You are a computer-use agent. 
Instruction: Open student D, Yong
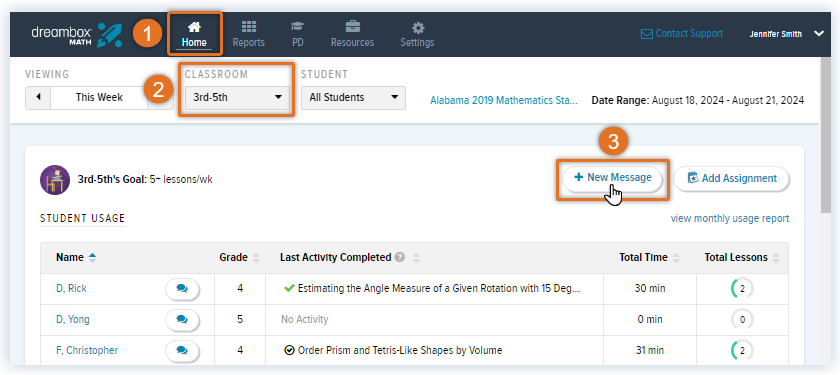[x=73, y=319]
